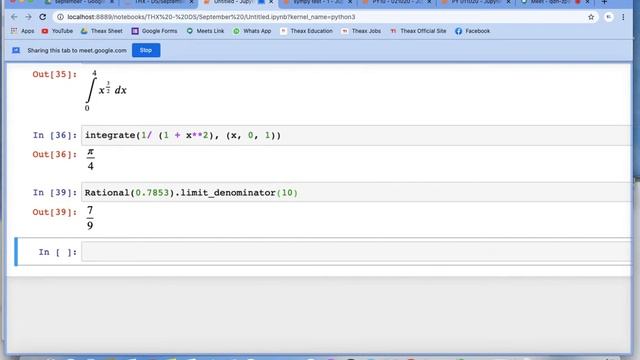Viewport: 640px width, 360px height.
Task: Reload the page with the refresh icon
Action: tap(42, 17)
